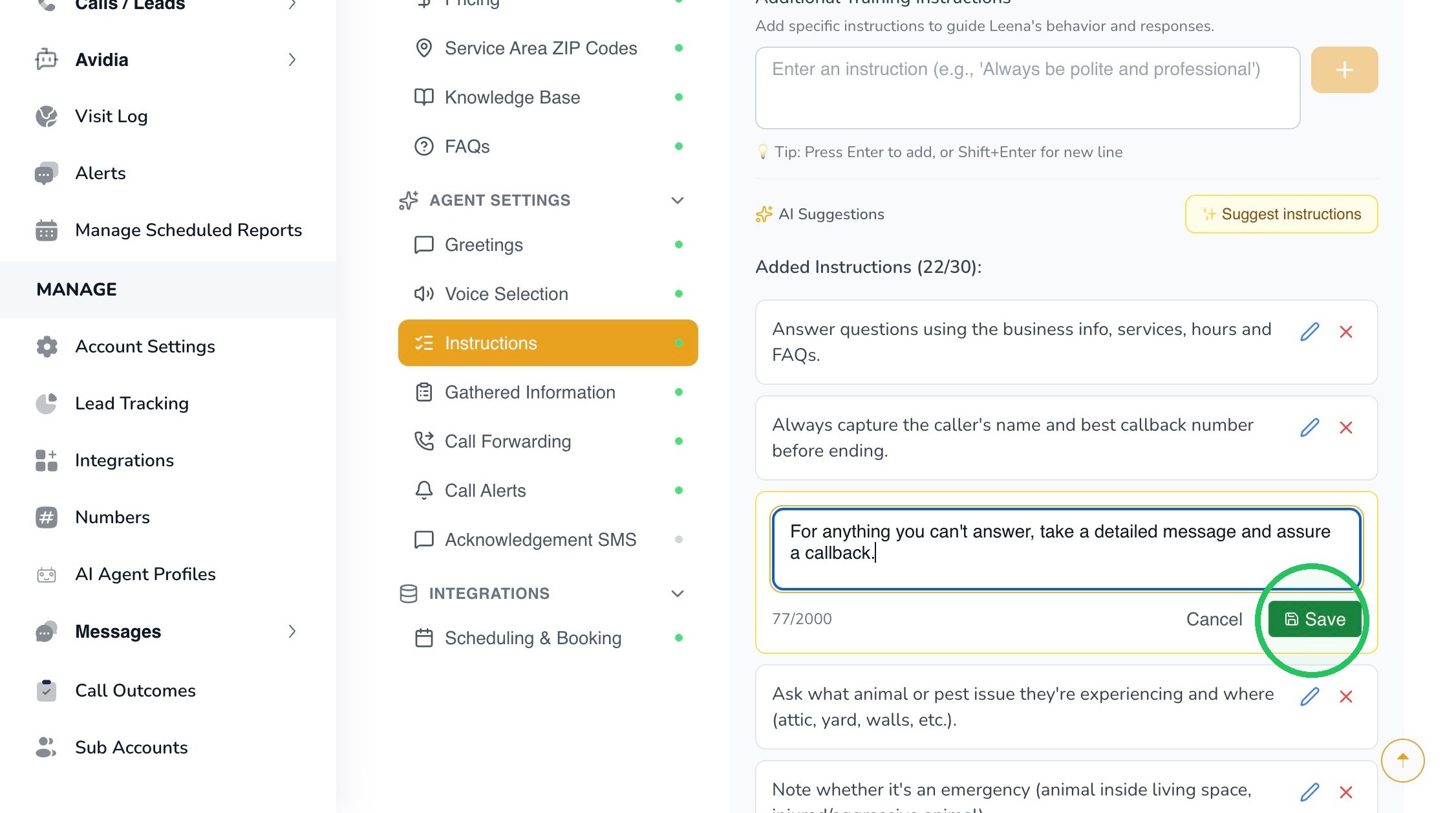Collapse the INTEGRATIONS section
1456x813 pixels.
pyautogui.click(x=677, y=594)
